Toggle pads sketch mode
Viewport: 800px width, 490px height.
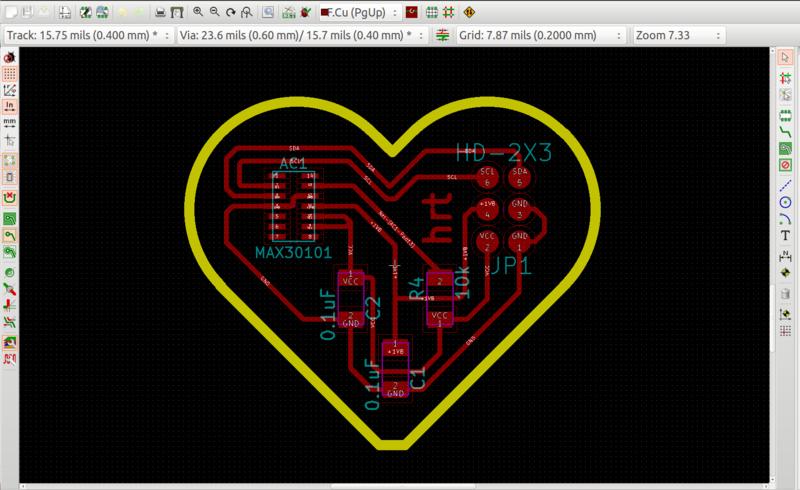[x=9, y=272]
